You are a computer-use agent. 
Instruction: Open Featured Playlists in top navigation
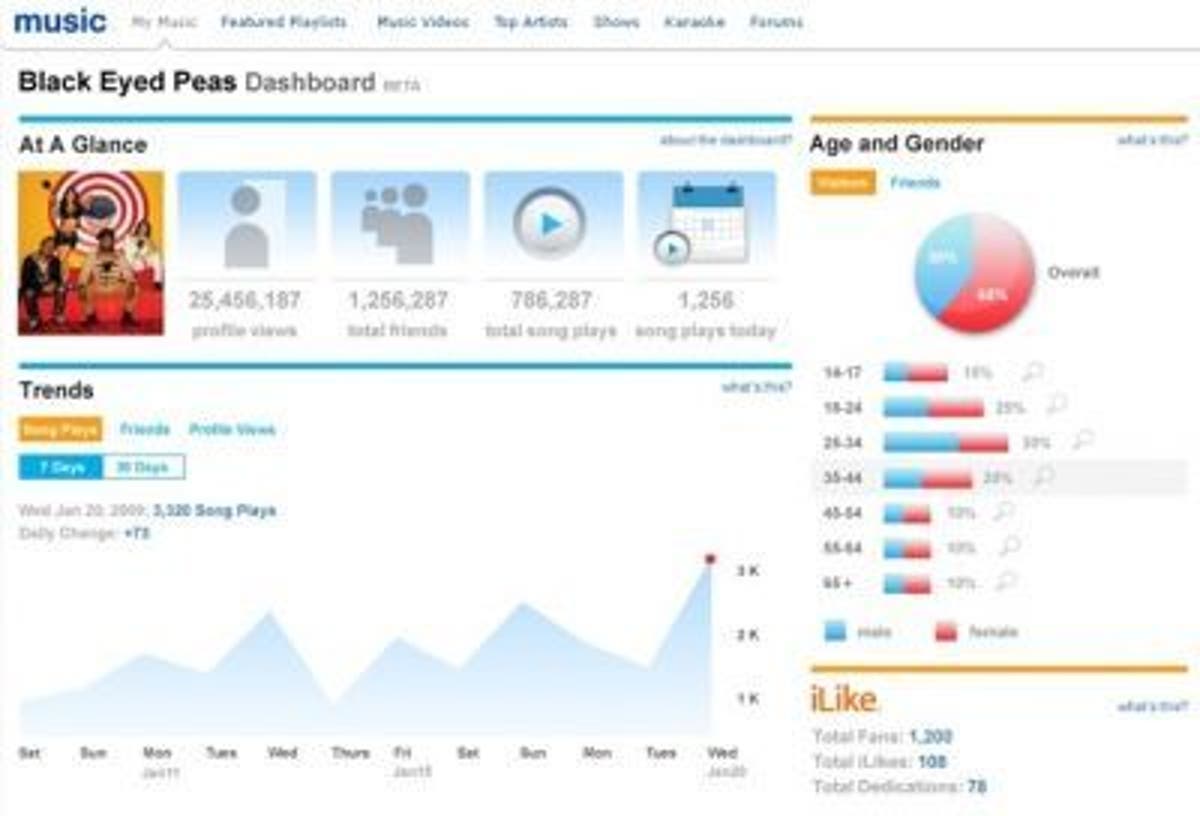point(284,22)
